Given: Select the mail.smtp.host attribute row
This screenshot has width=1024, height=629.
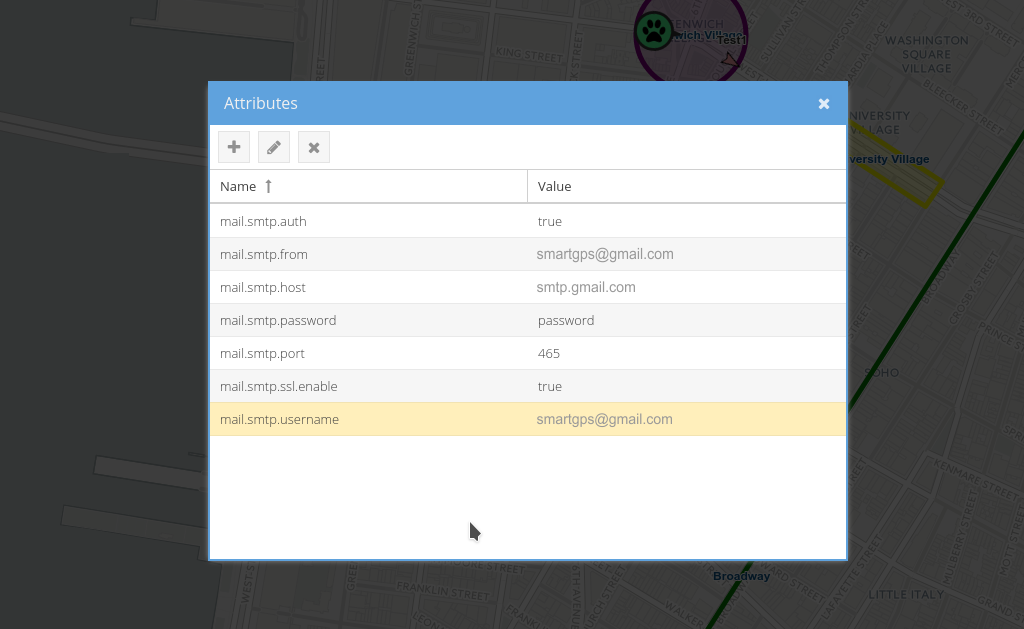Looking at the screenshot, I should click(x=263, y=287).
